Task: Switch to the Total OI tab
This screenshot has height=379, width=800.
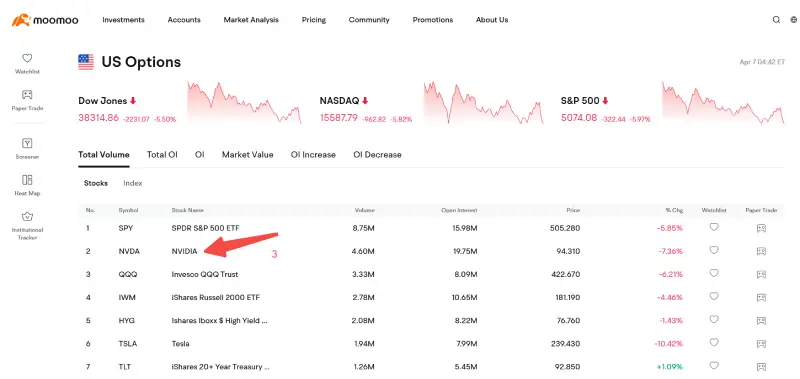Action: pos(162,155)
